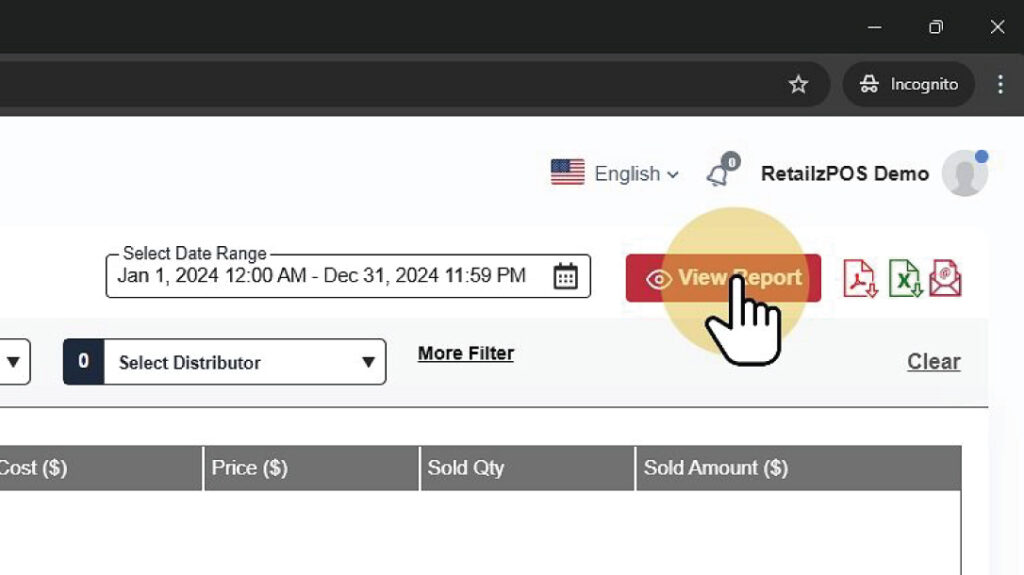Export the report as PDF

pyautogui.click(x=859, y=278)
